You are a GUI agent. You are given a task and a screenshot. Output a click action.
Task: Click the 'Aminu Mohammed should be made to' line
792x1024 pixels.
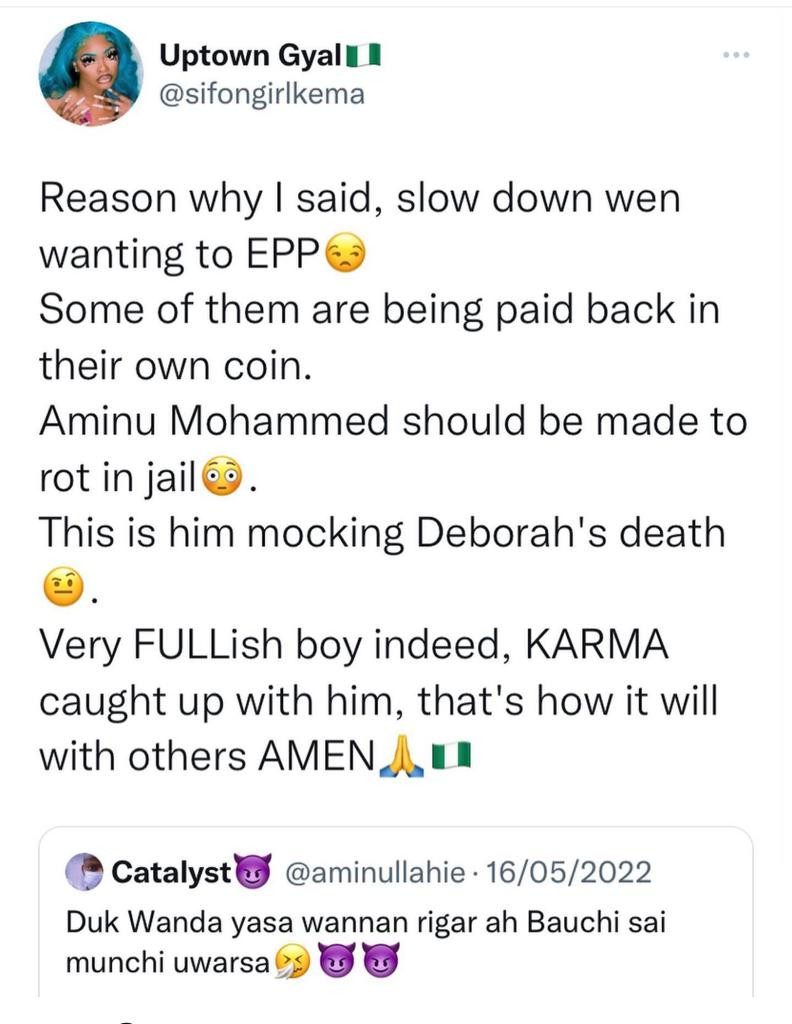(x=393, y=422)
